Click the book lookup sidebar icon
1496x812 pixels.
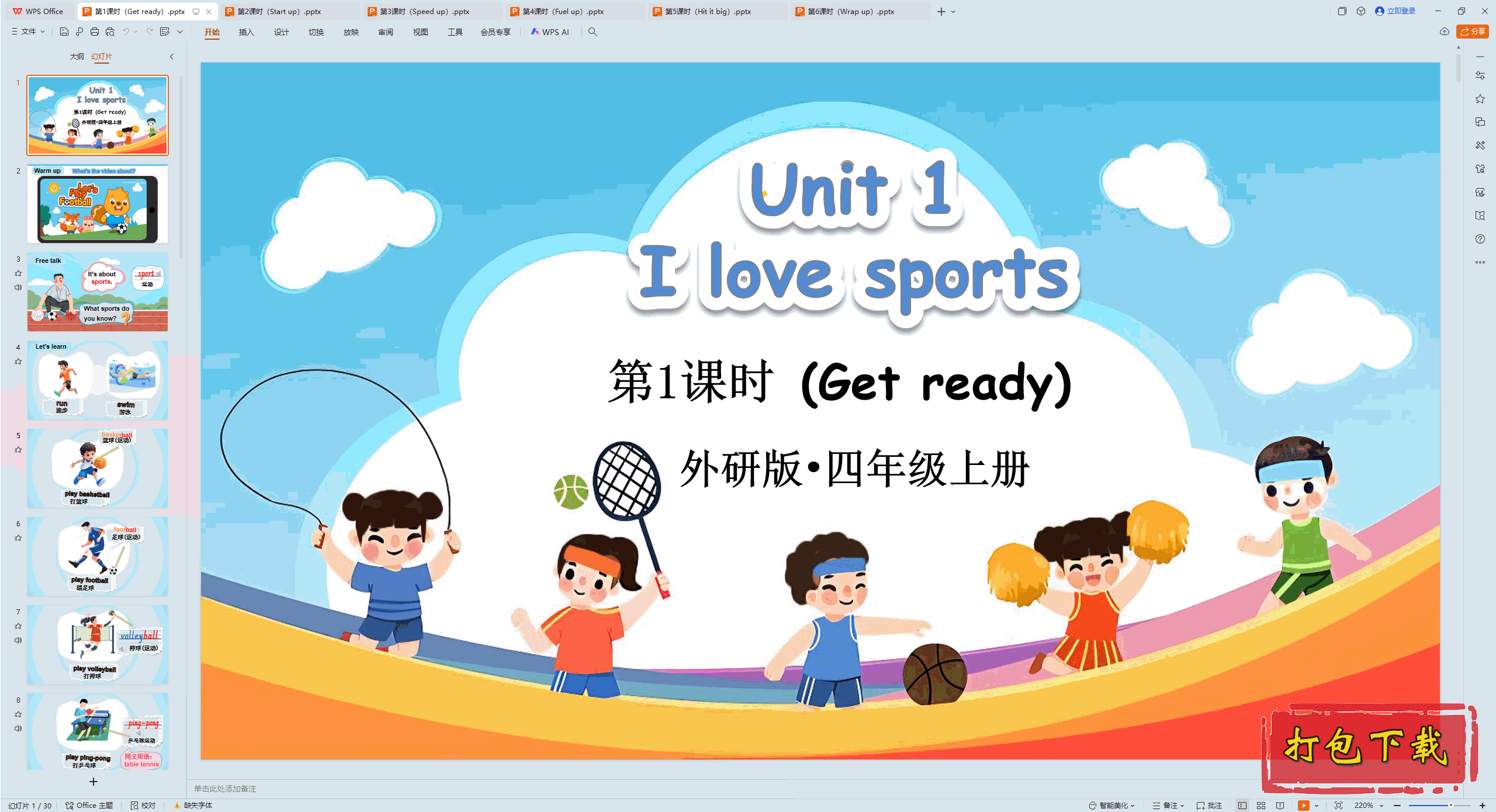tap(1480, 216)
